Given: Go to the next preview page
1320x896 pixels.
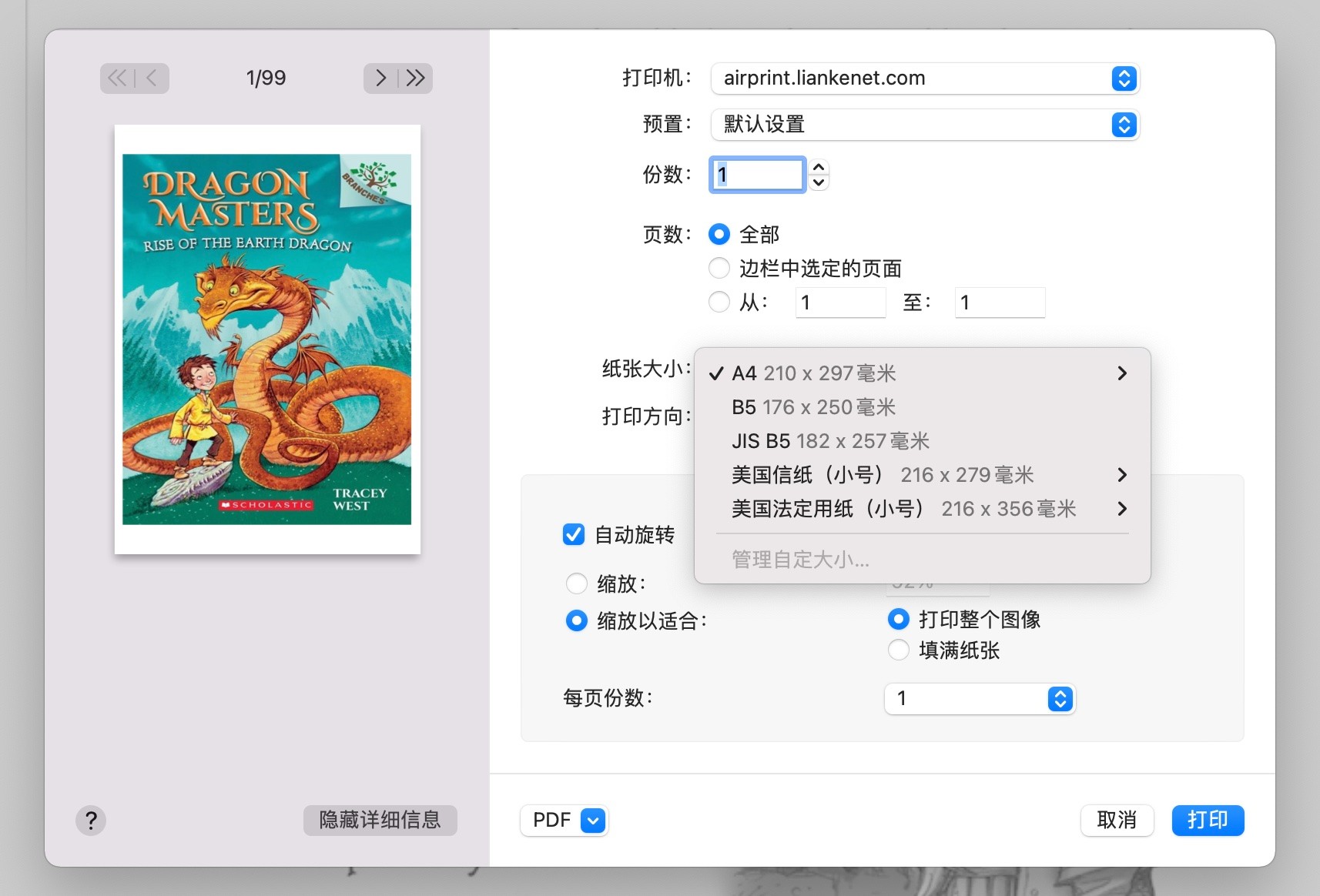Looking at the screenshot, I should coord(380,78).
